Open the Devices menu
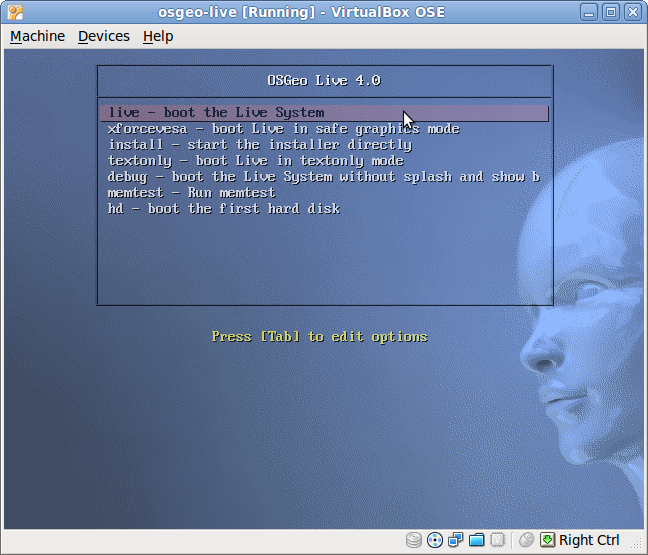648x555 pixels. click(104, 36)
